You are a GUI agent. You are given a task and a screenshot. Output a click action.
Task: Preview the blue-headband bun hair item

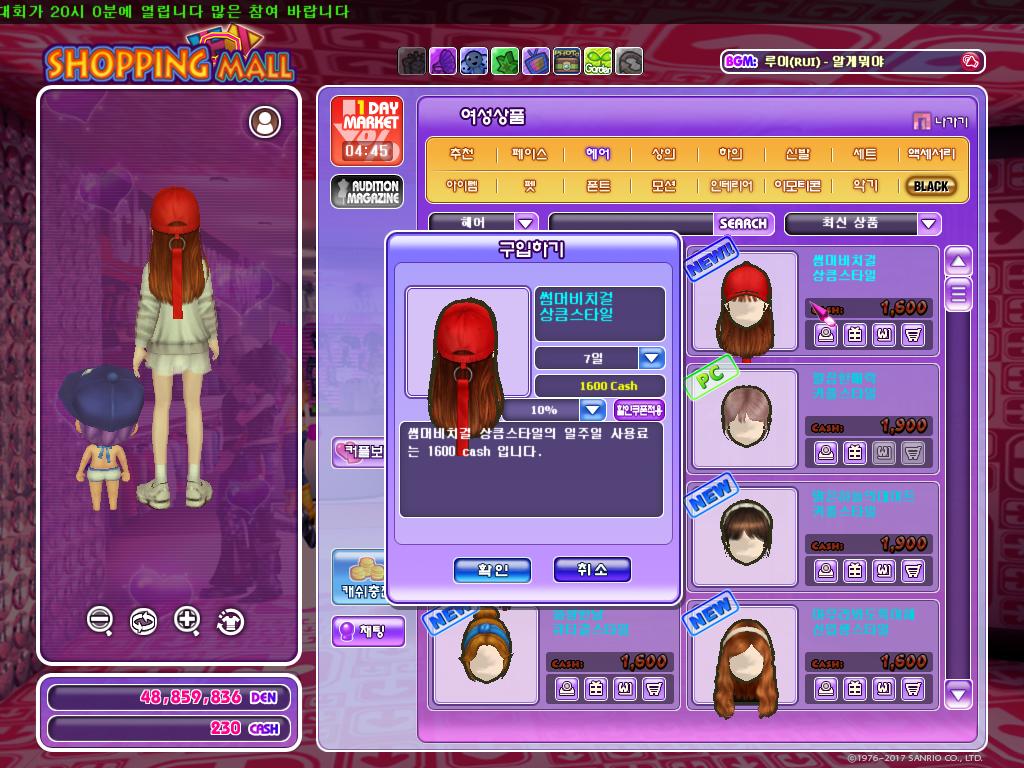[567, 688]
